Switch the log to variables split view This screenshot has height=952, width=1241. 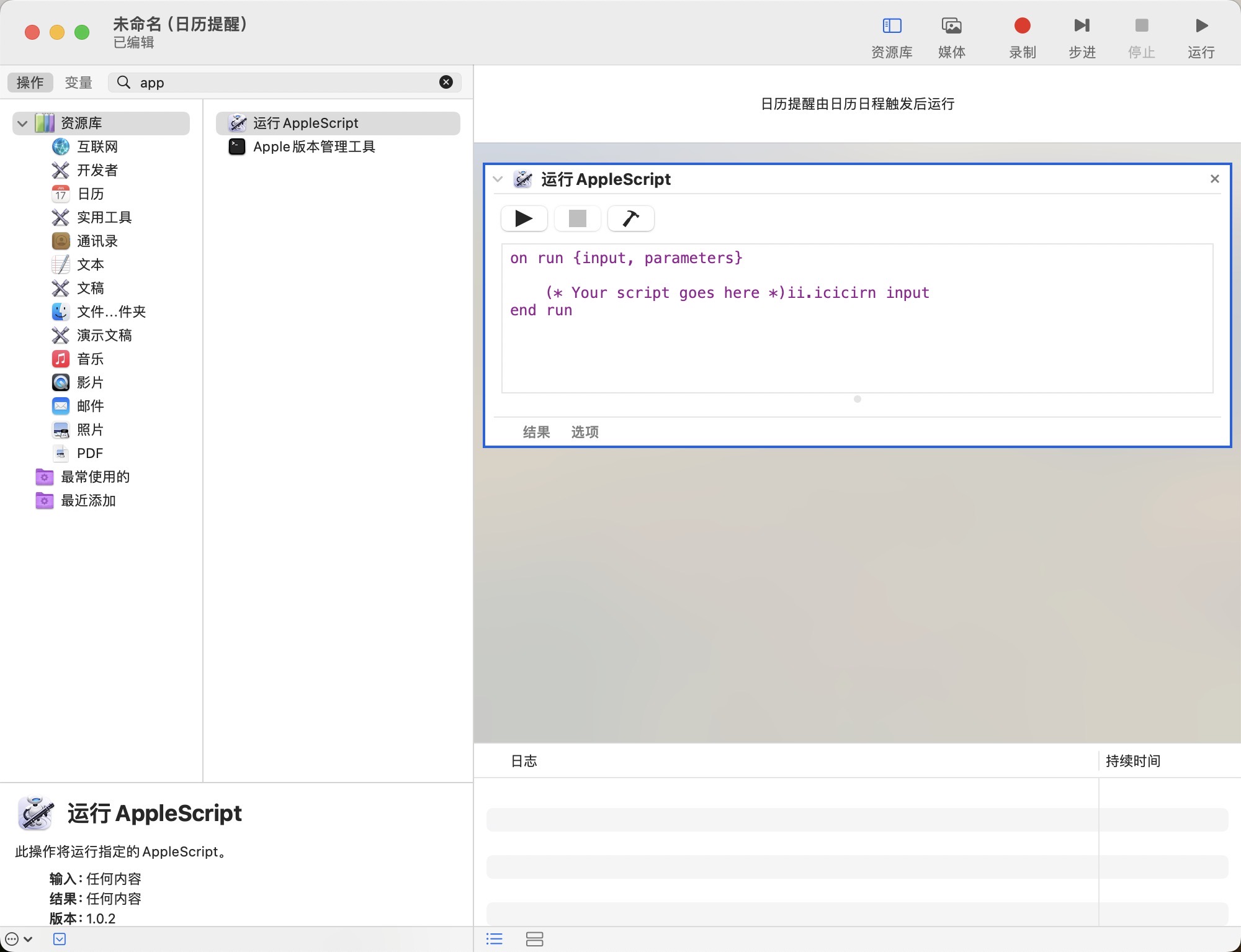coord(534,939)
